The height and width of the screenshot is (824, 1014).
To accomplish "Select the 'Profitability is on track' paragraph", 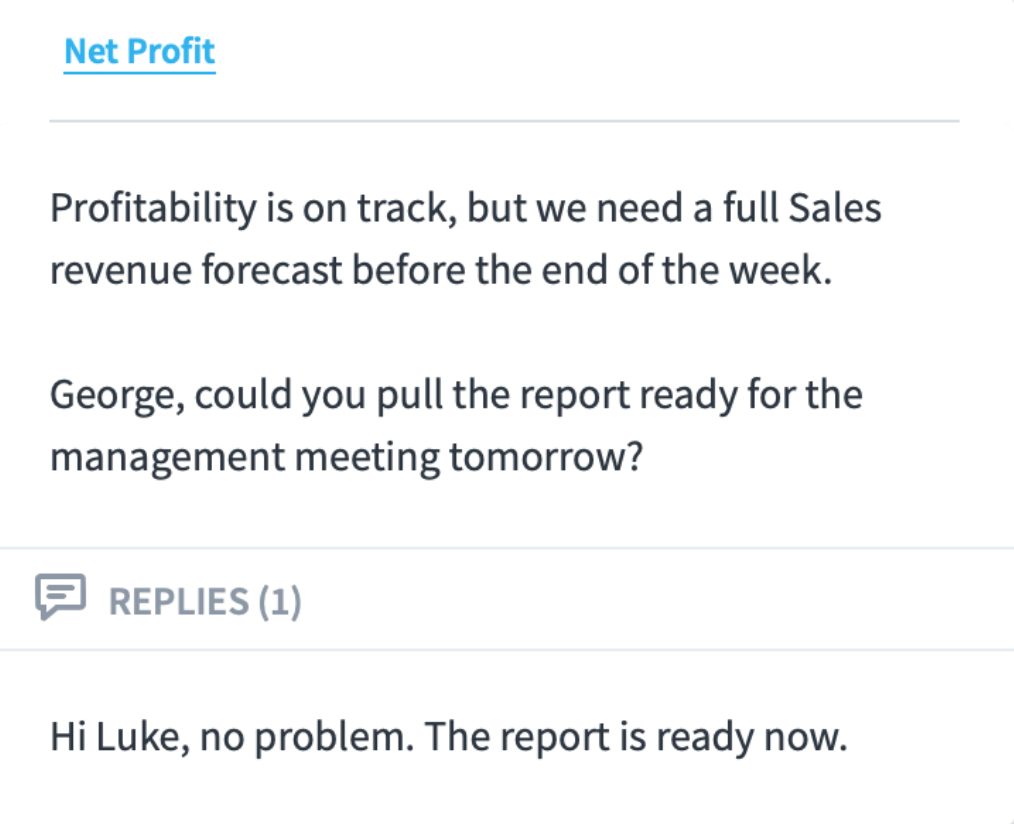I will pyautogui.click(x=466, y=239).
